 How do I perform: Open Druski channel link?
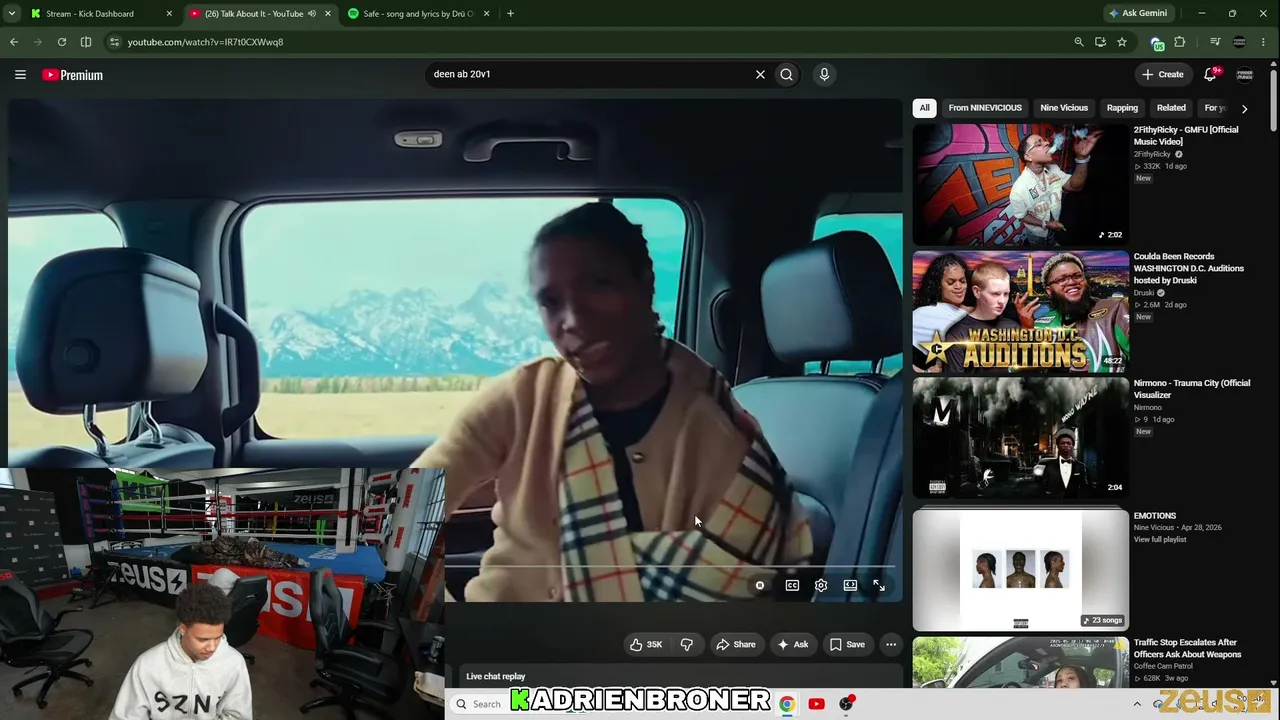click(x=1144, y=293)
